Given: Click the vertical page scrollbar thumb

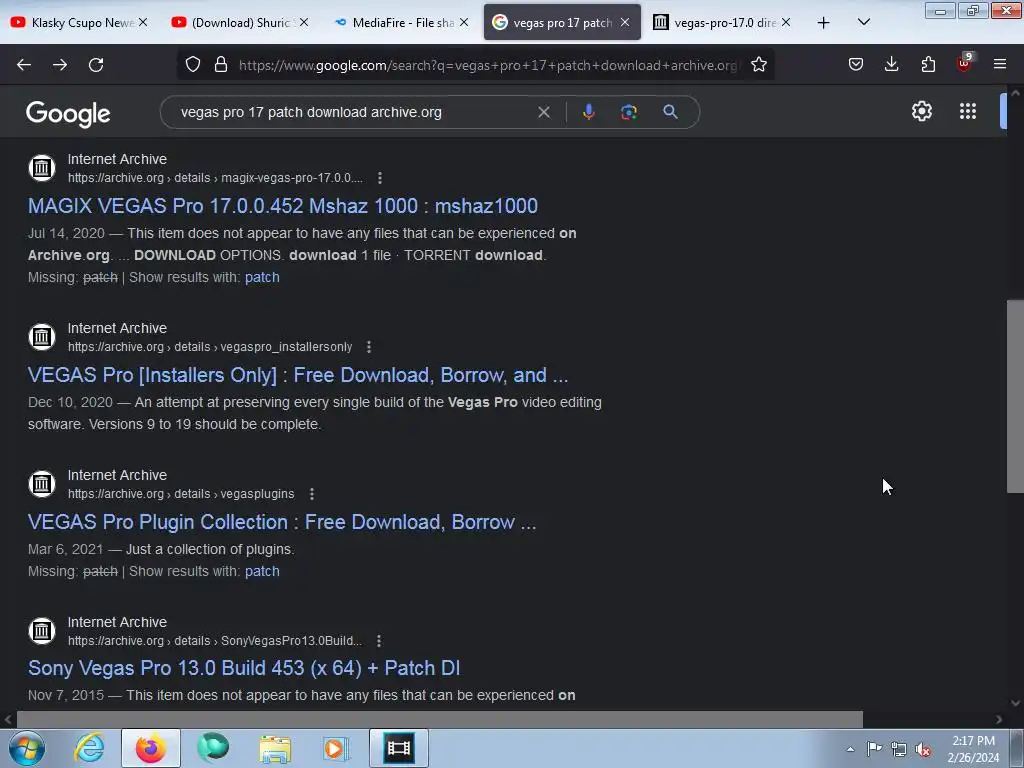Looking at the screenshot, I should [x=1015, y=396].
